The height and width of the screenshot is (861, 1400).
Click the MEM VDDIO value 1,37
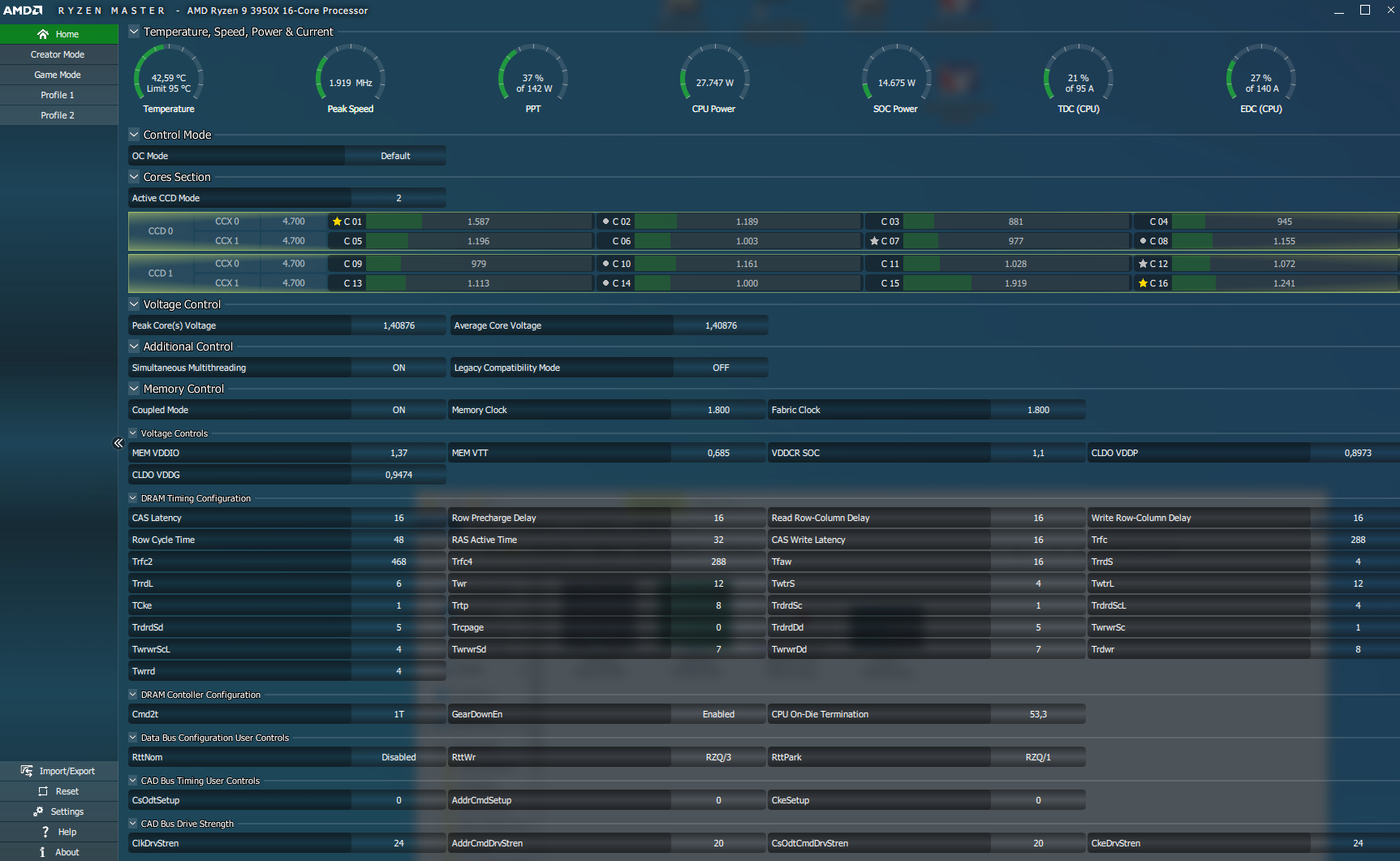tap(398, 453)
